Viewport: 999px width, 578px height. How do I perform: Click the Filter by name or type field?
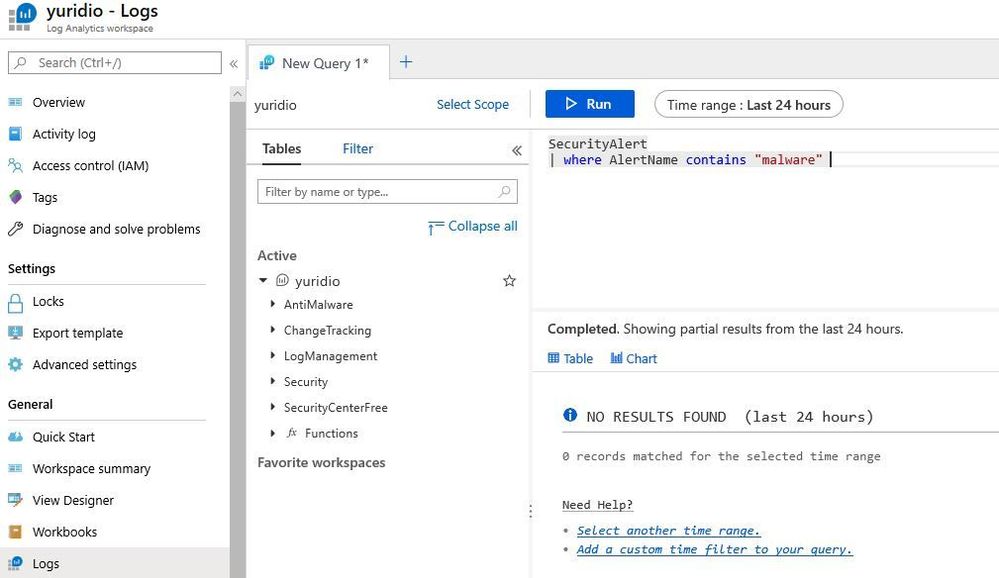(x=387, y=191)
